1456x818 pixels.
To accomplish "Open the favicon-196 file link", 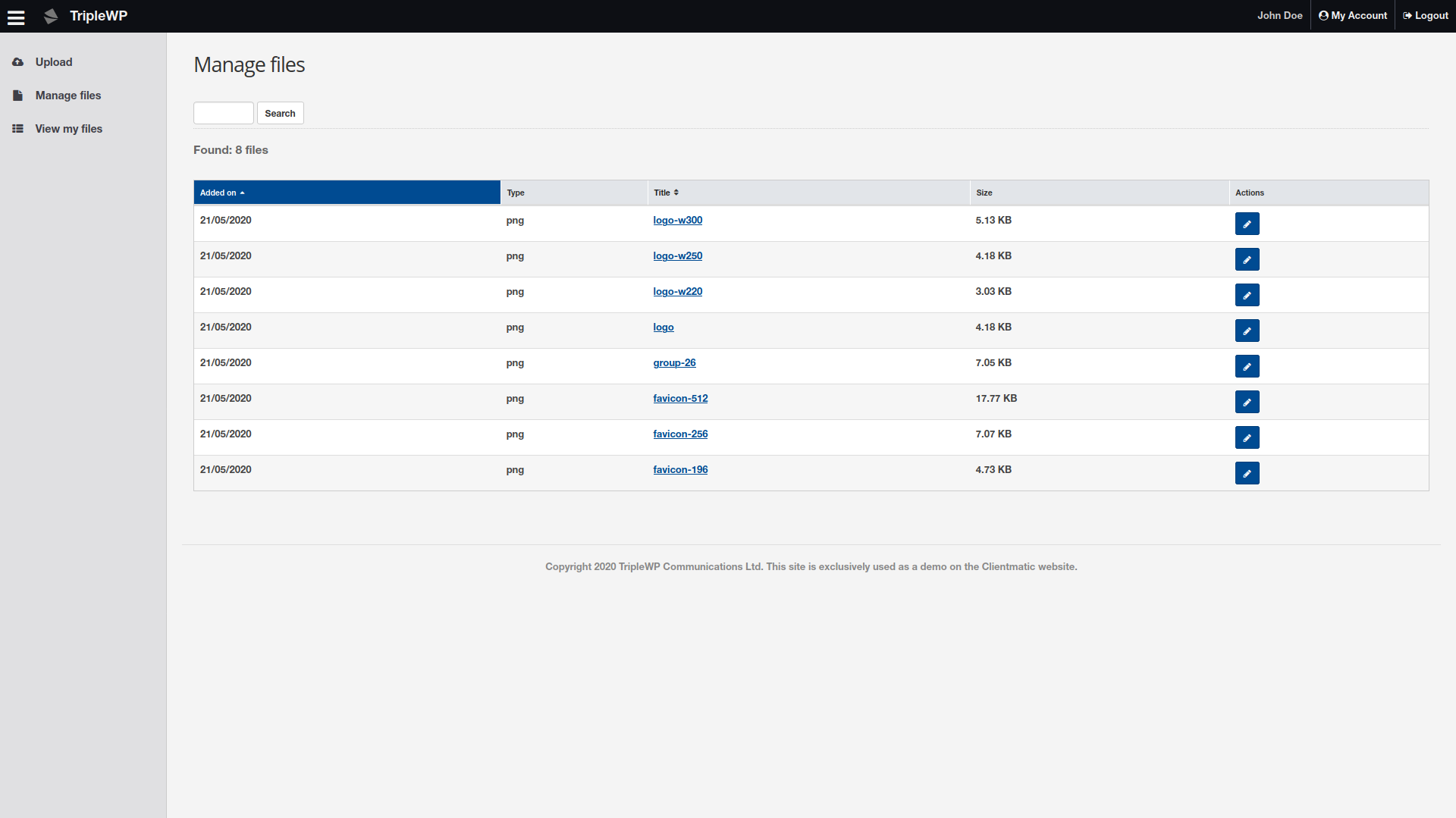I will [680, 470].
